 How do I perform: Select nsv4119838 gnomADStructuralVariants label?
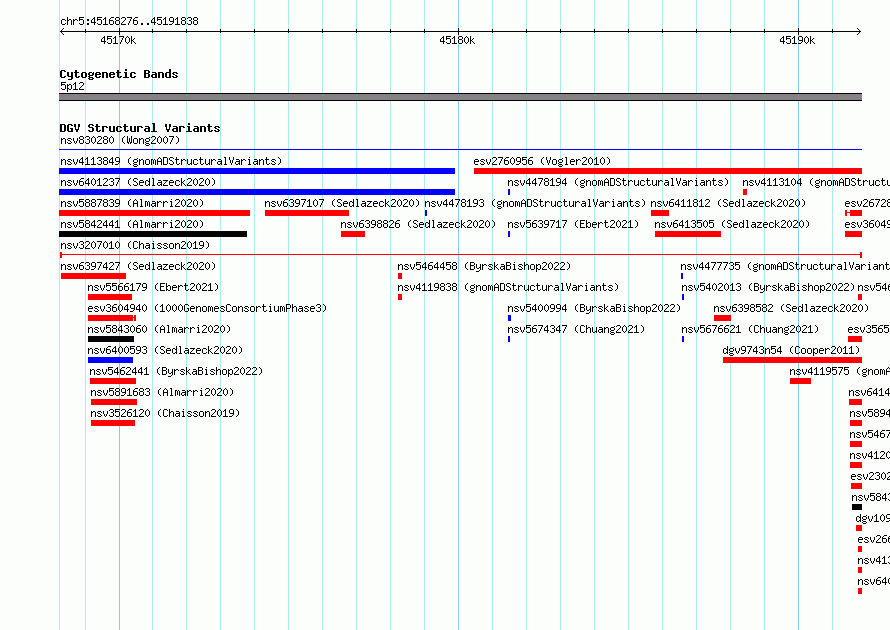(x=508, y=287)
